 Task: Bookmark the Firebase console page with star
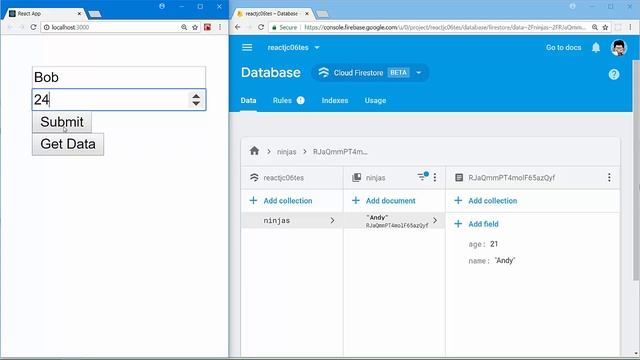(x=605, y=27)
